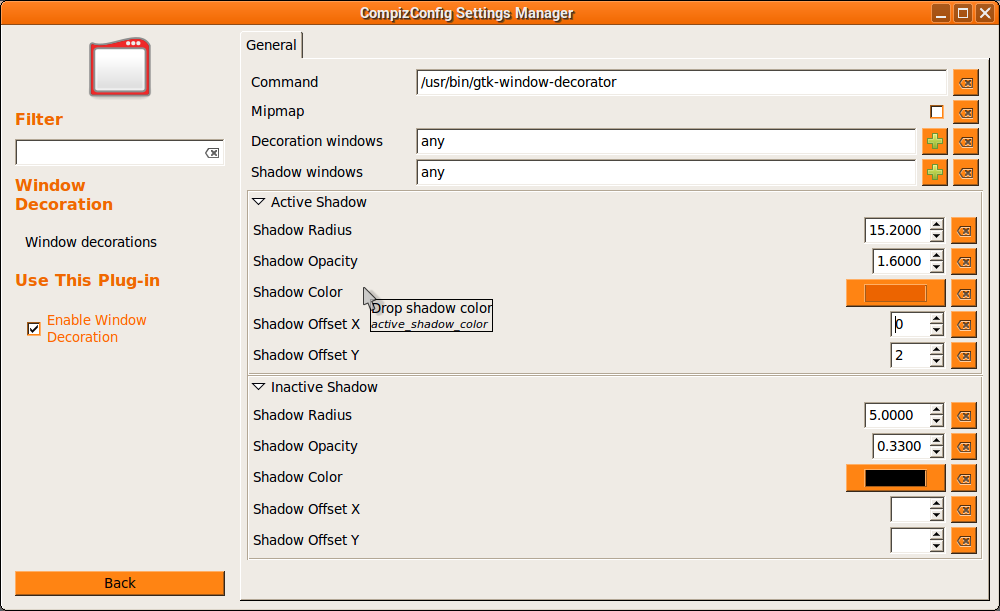Reset Active Shadow Offset Y to default

coord(964,355)
